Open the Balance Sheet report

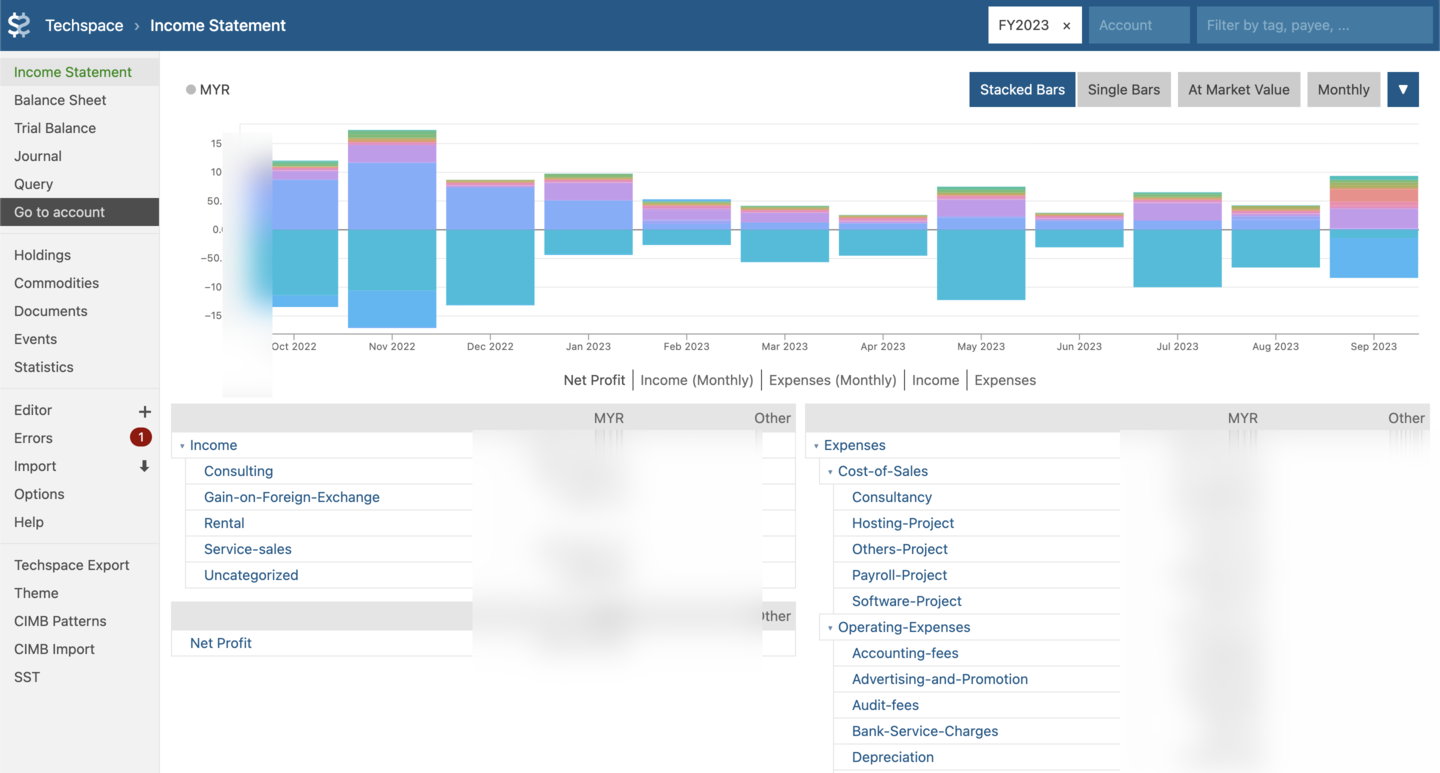pos(60,100)
